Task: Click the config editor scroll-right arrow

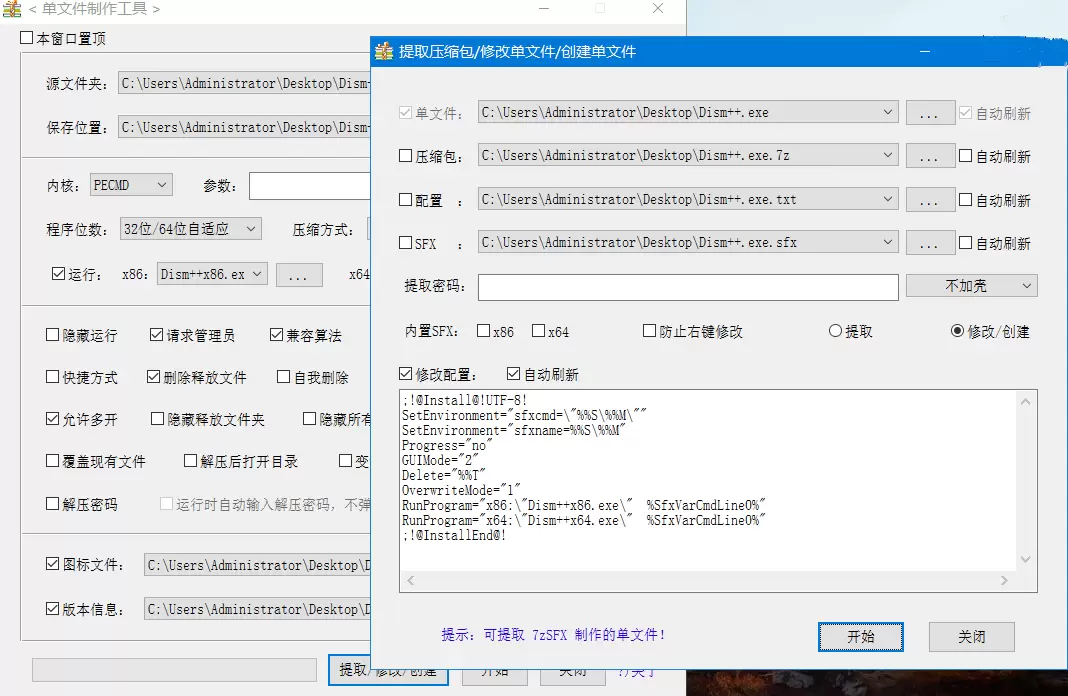Action: [x=1004, y=580]
